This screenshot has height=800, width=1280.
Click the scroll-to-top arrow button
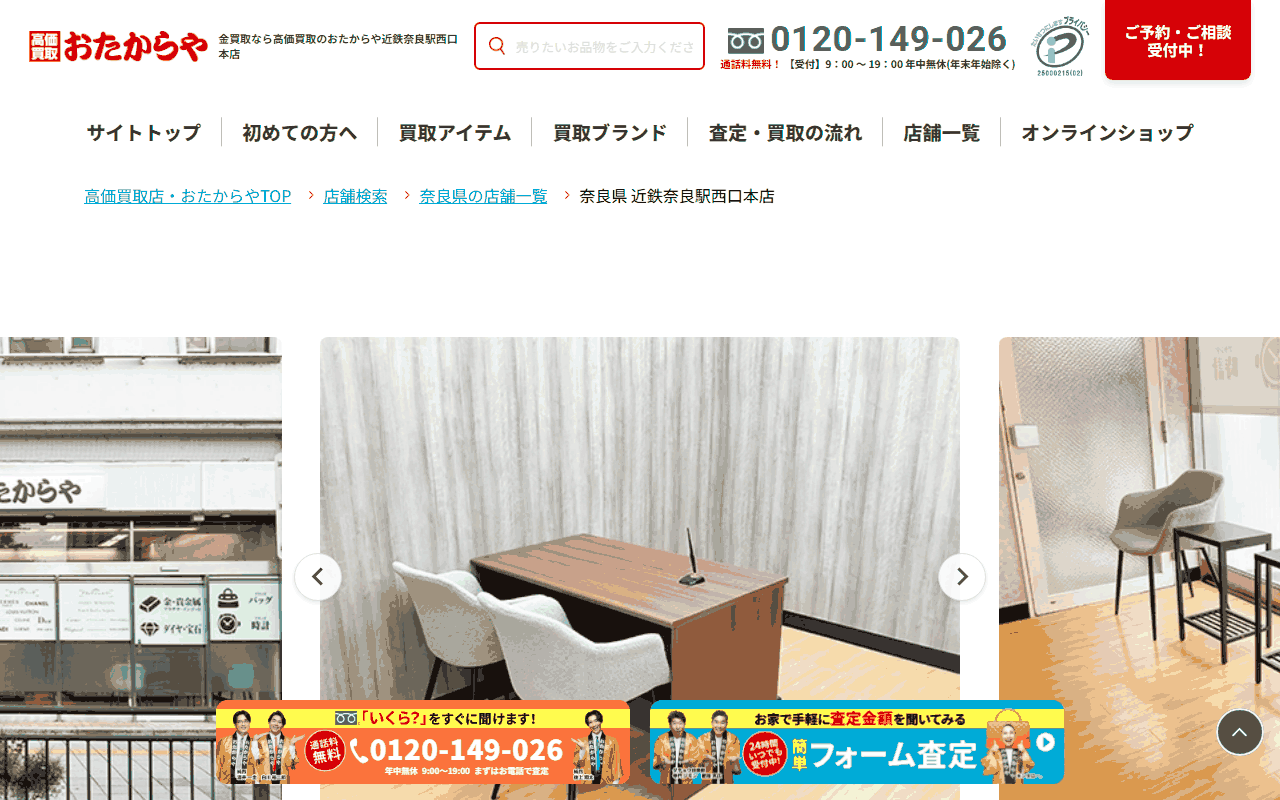(1240, 732)
